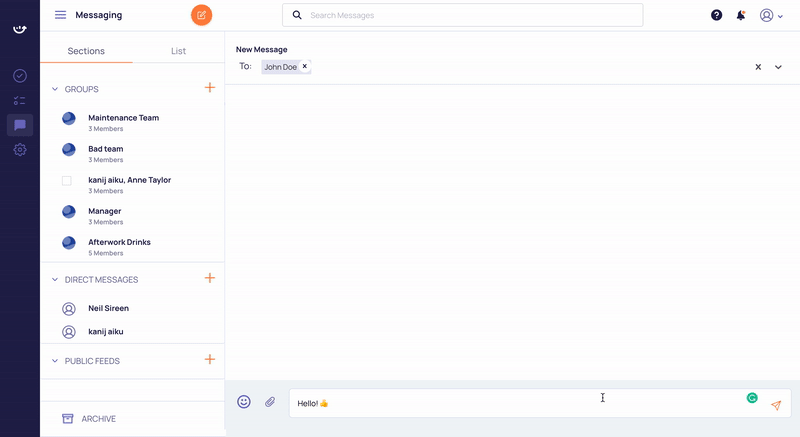The height and width of the screenshot is (437, 800).
Task: Open the checklist sidebar icon
Action: tap(20, 100)
